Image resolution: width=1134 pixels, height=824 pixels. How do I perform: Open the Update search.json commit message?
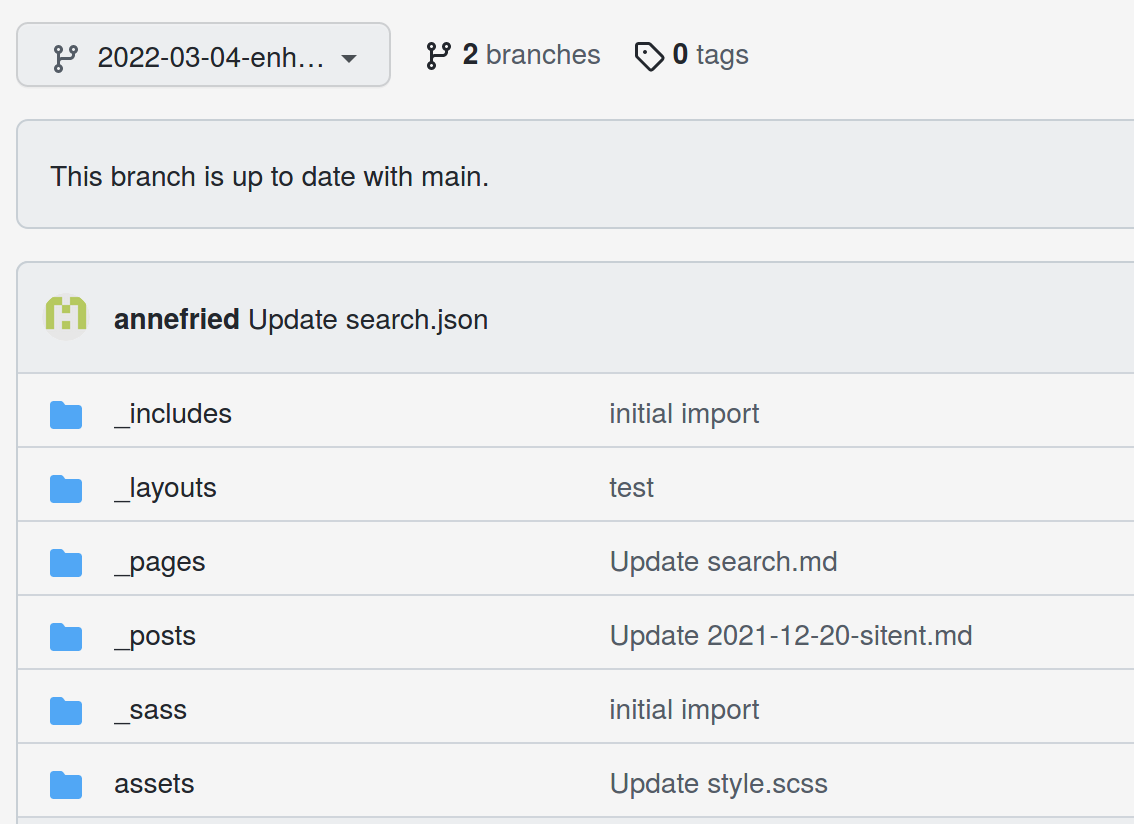click(x=368, y=320)
